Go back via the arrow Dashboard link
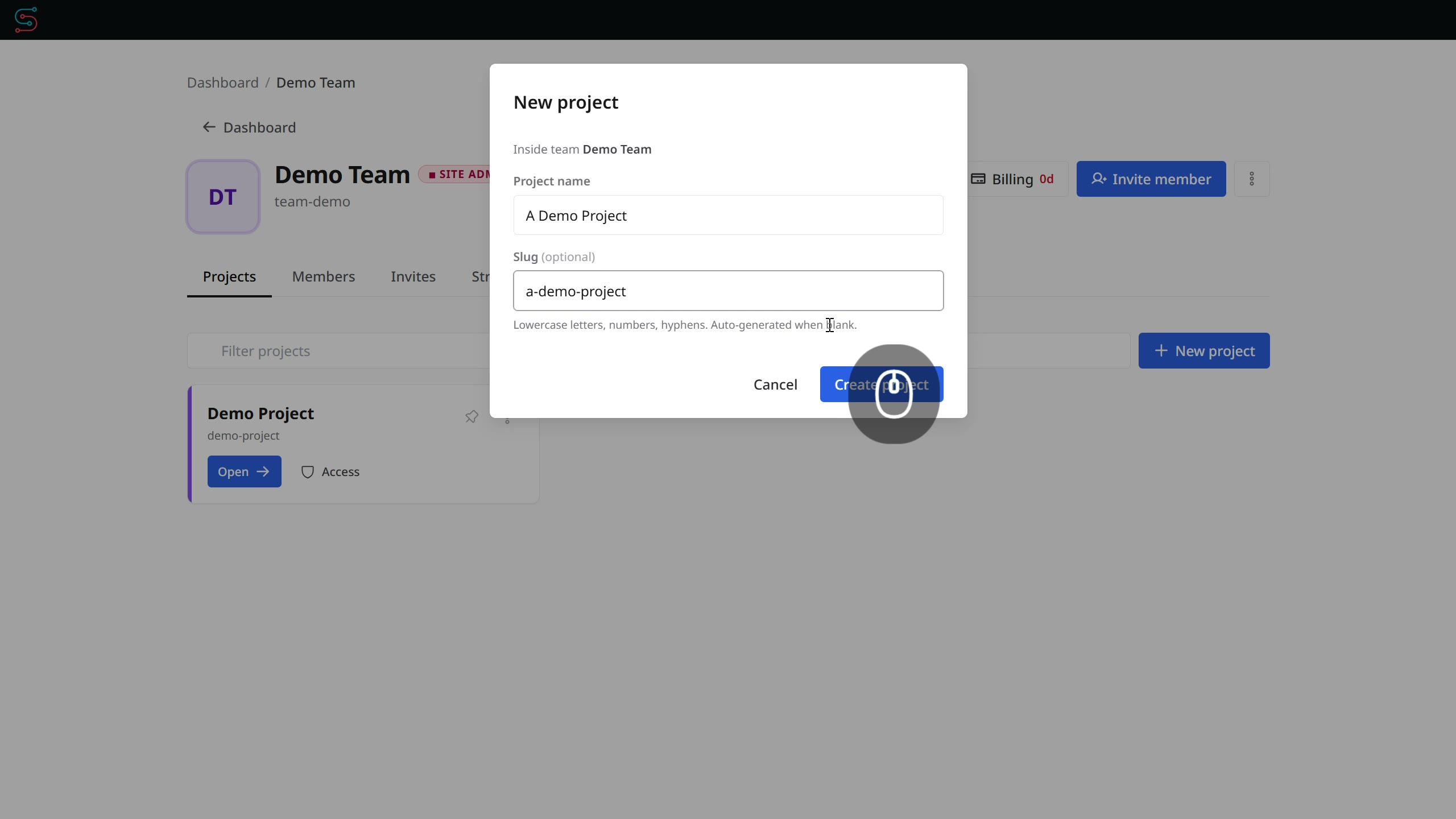The height and width of the screenshot is (819, 1456). pyautogui.click(x=249, y=127)
